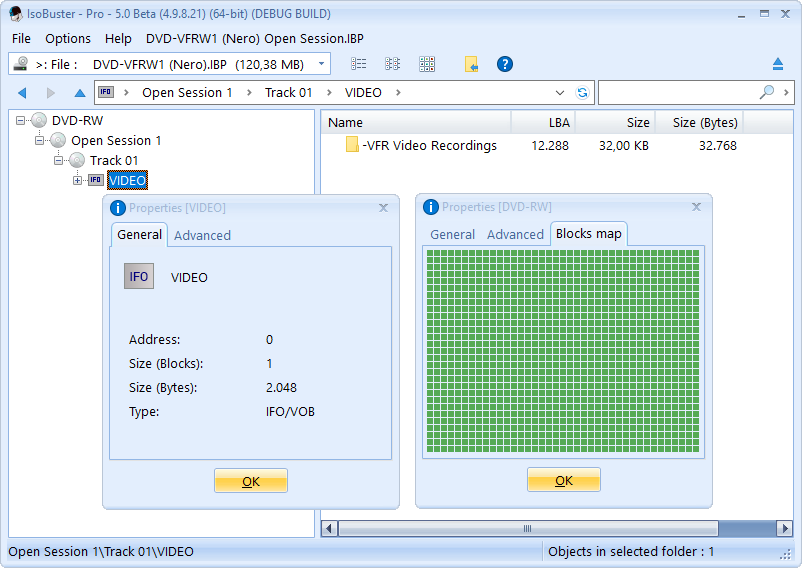
Task: Click the search magnifier icon
Action: click(766, 92)
